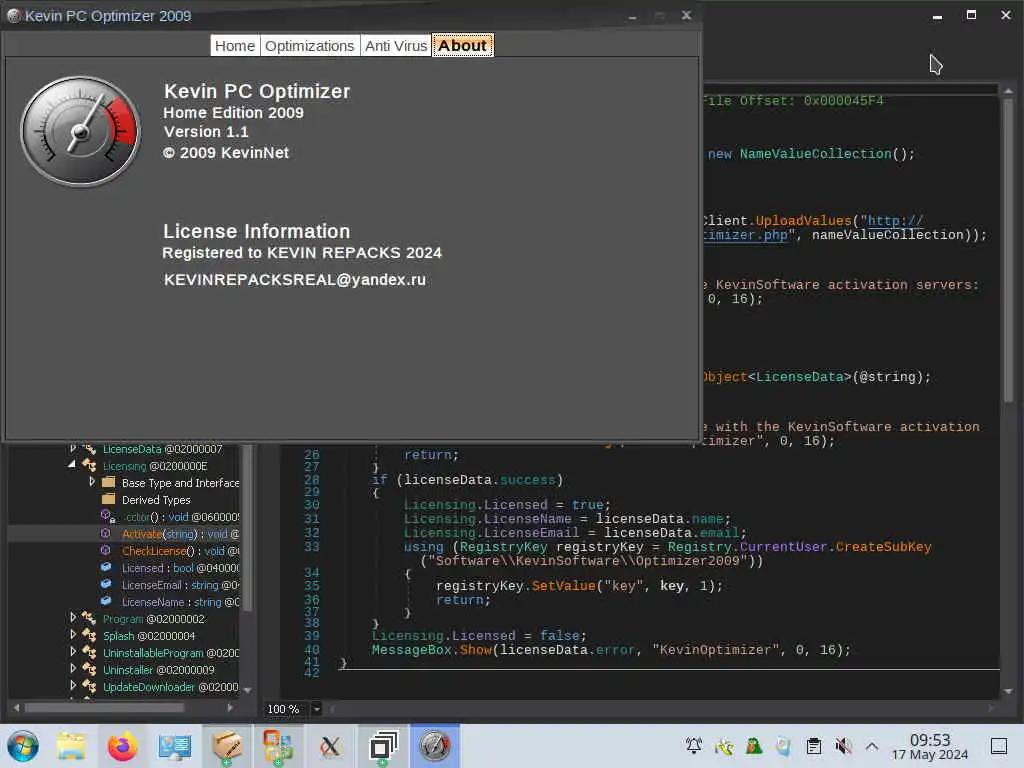Select UpdateDownloader class in tree
This screenshot has width=1024, height=768.
tap(170, 687)
